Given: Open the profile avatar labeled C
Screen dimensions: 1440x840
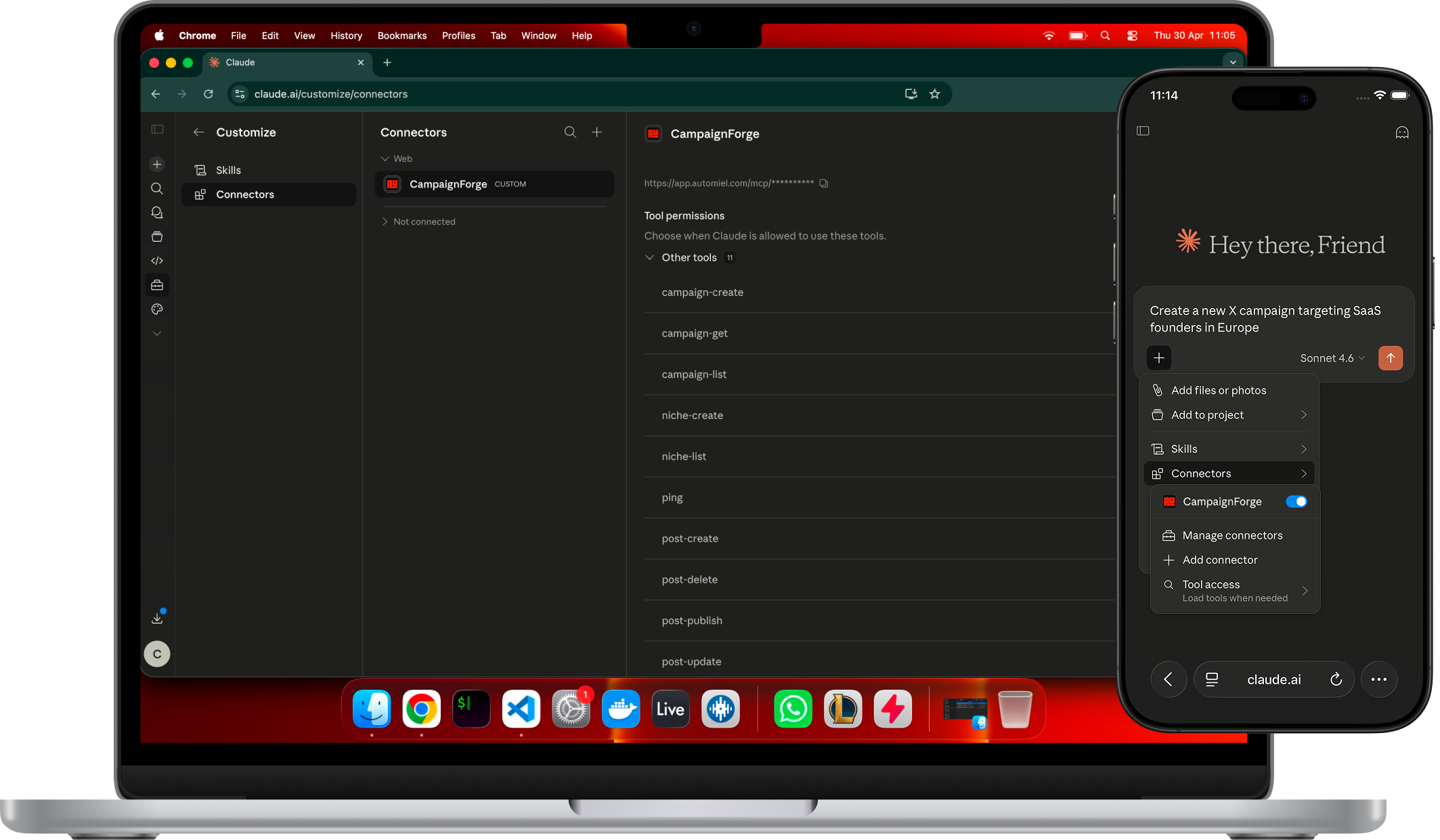Looking at the screenshot, I should coord(157,654).
